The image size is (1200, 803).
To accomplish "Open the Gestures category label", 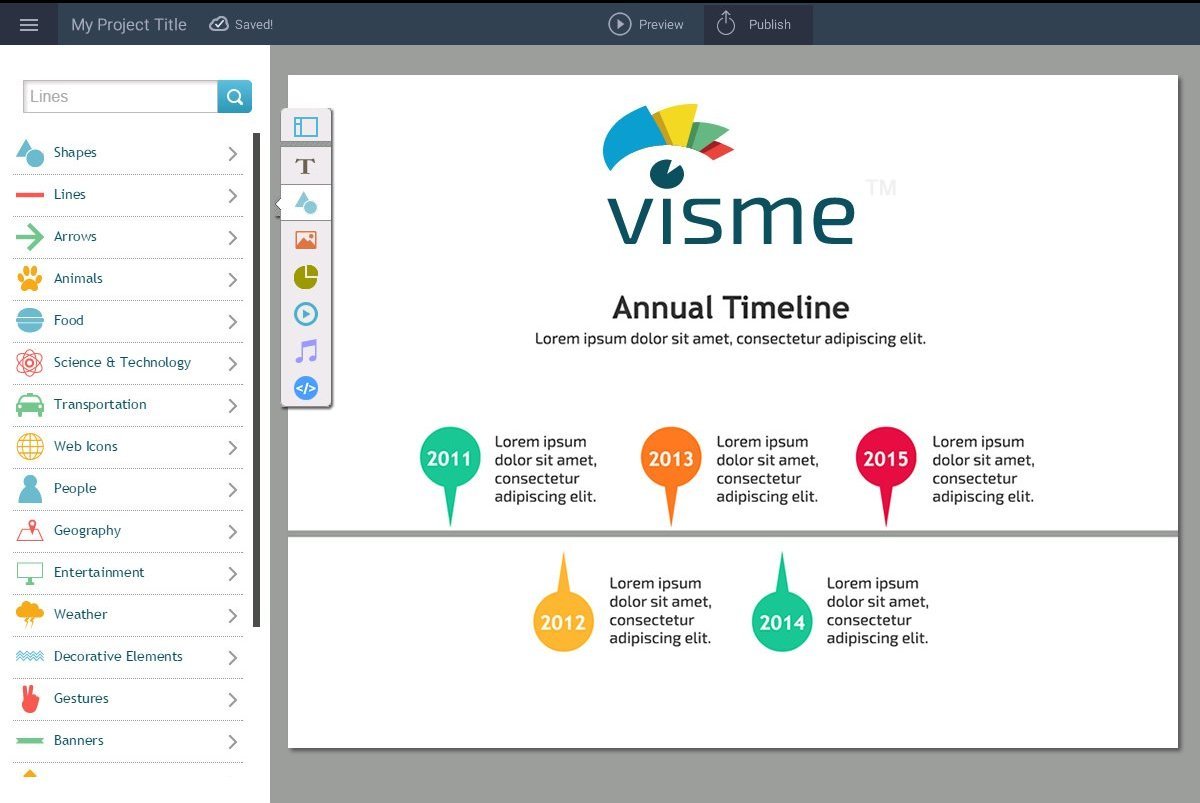I will tap(81, 698).
